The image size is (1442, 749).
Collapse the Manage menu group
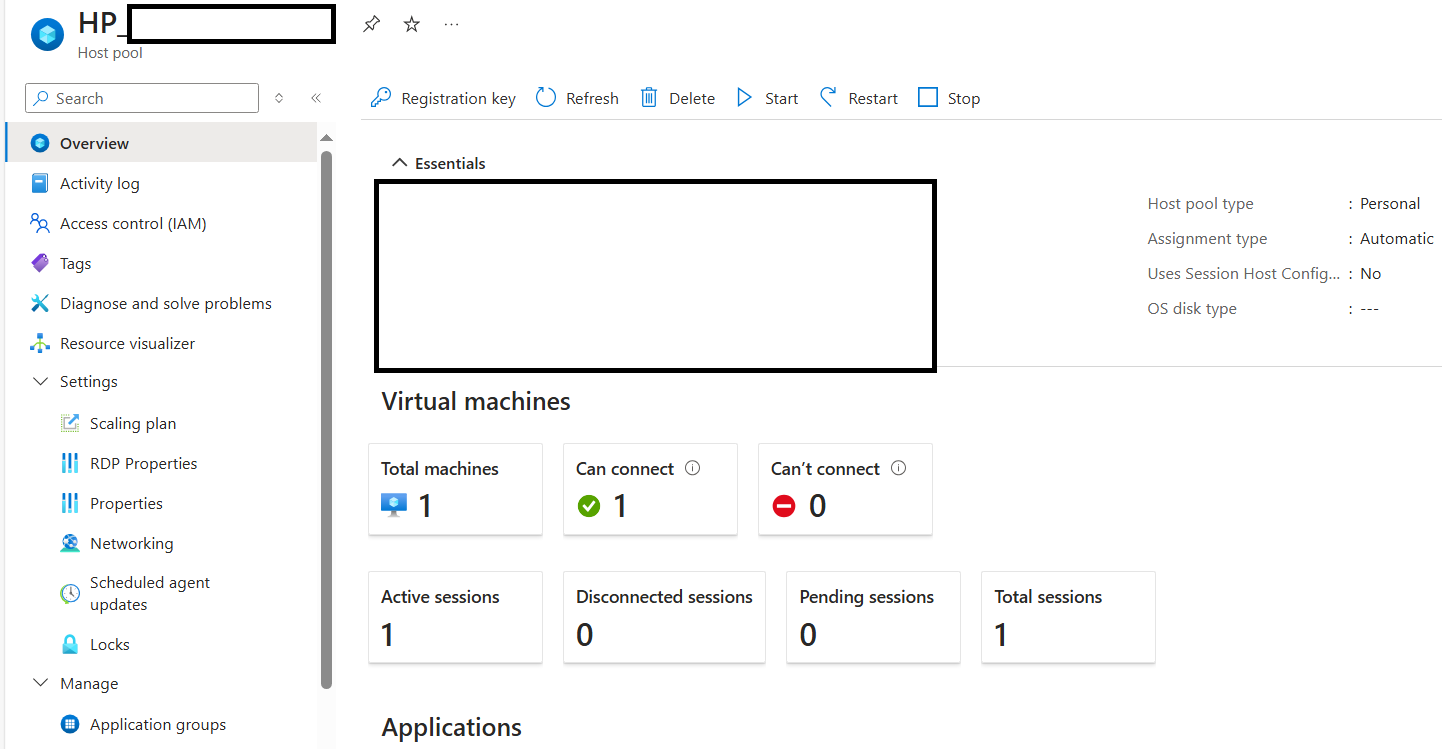coord(41,683)
